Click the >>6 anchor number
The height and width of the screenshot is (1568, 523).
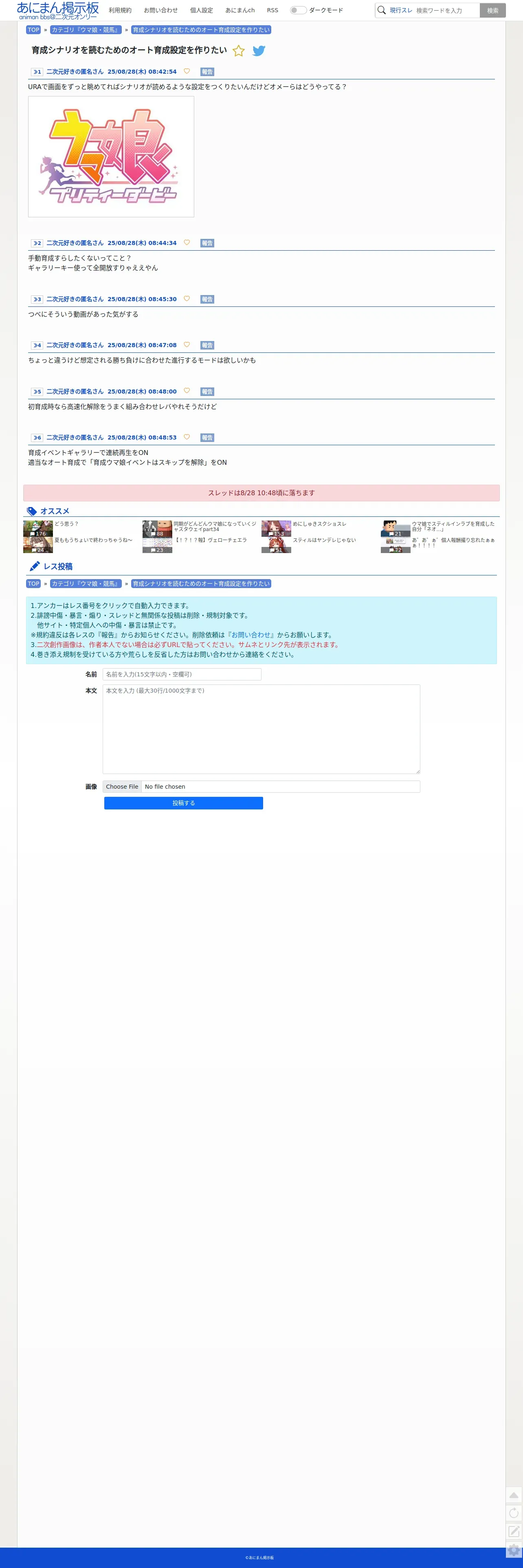[37, 437]
